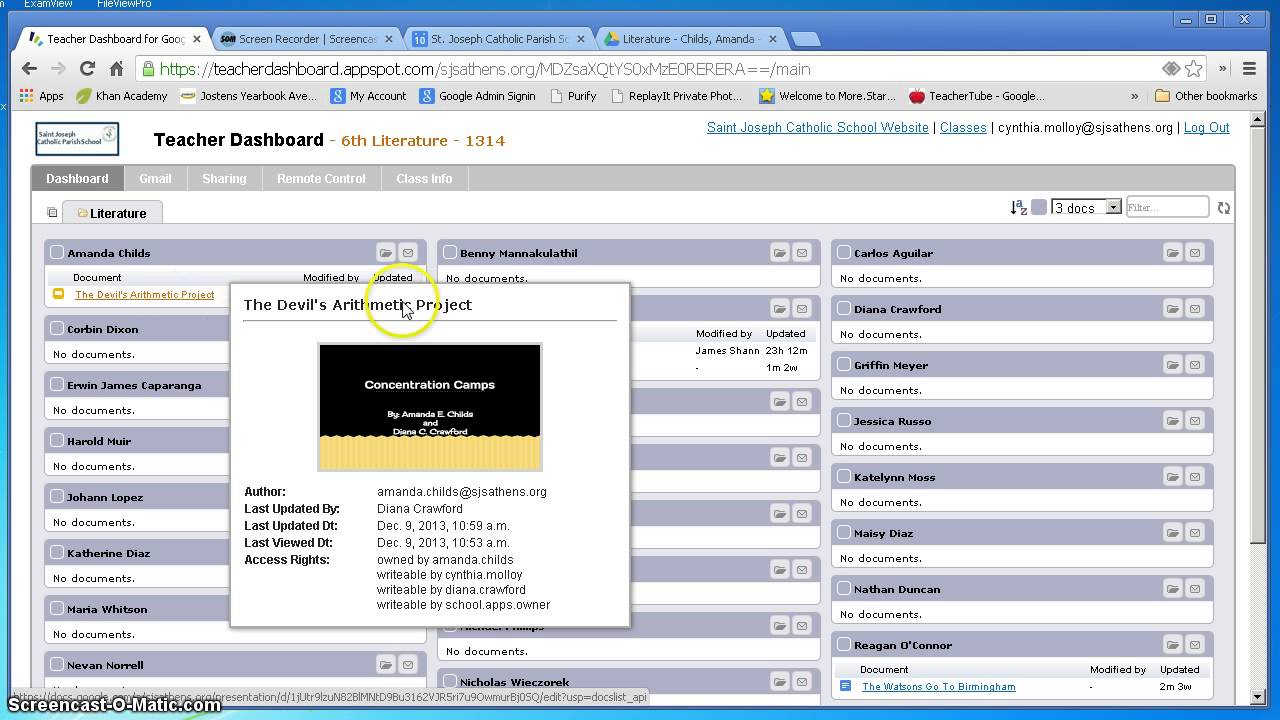Email Amanda Childs via envelope icon
The image size is (1280, 720).
pyautogui.click(x=407, y=253)
